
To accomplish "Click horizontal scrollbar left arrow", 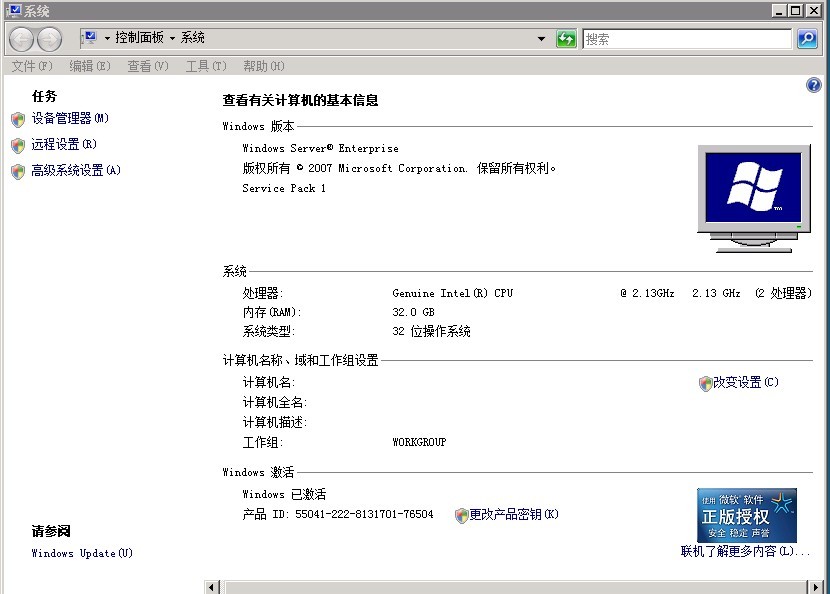I will click(212, 587).
